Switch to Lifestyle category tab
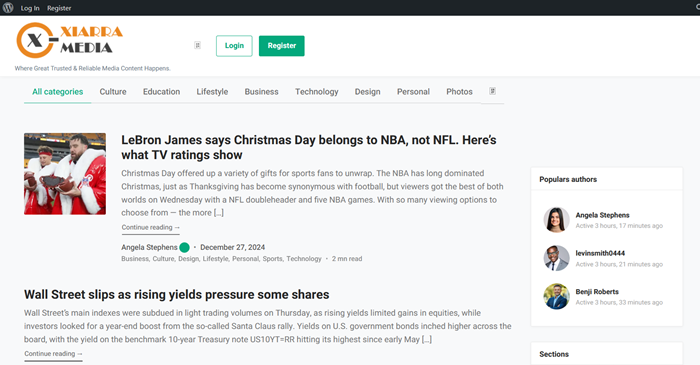This screenshot has height=365, width=700. point(212,91)
